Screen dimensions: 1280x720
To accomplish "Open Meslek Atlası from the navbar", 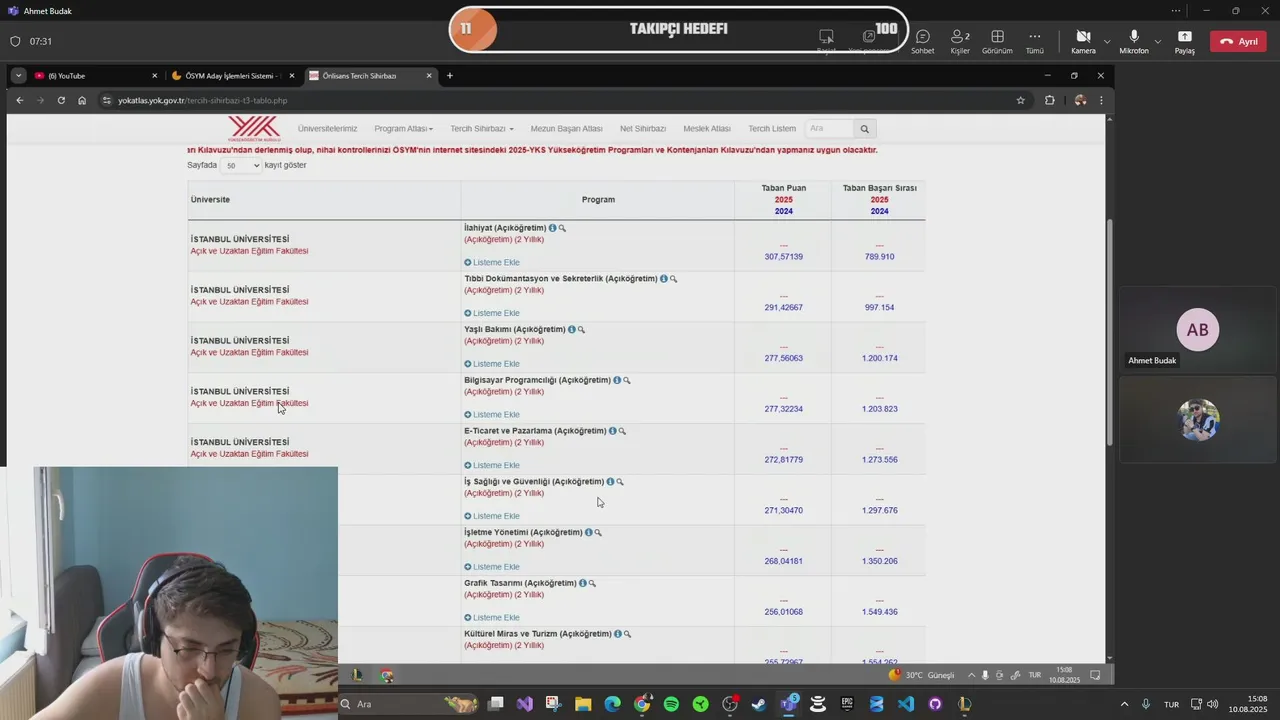I will click(707, 129).
